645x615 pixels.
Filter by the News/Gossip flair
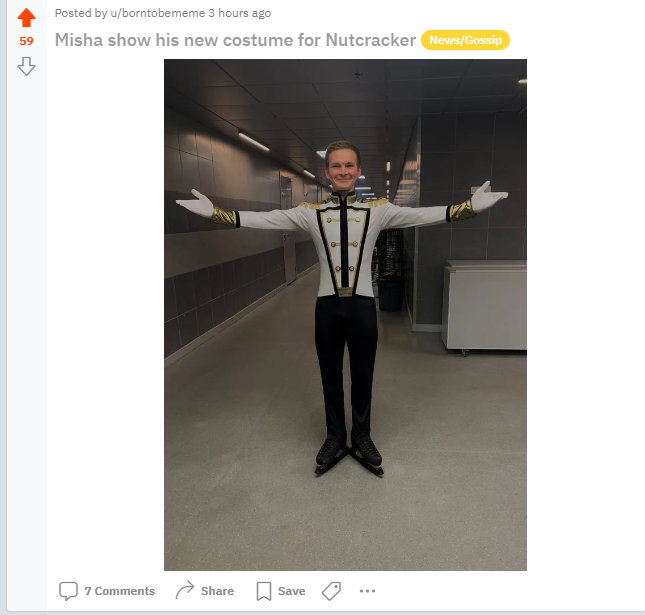(465, 40)
